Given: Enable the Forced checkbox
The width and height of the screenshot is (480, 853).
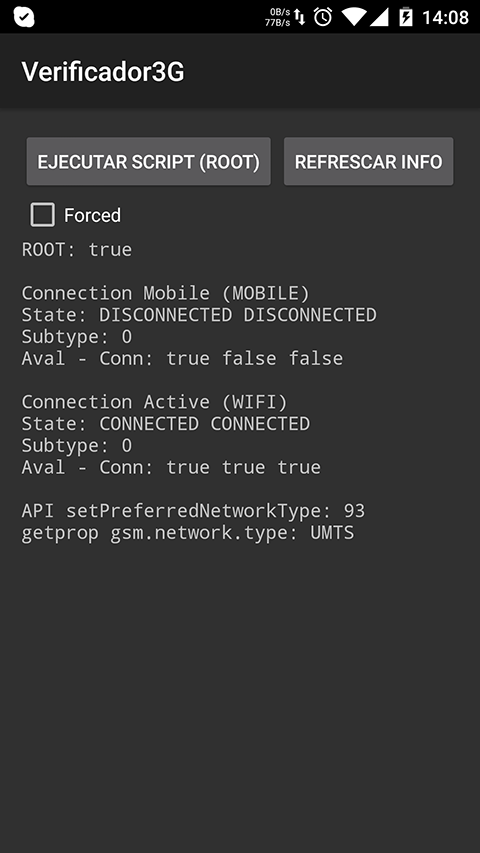Looking at the screenshot, I should (x=42, y=215).
